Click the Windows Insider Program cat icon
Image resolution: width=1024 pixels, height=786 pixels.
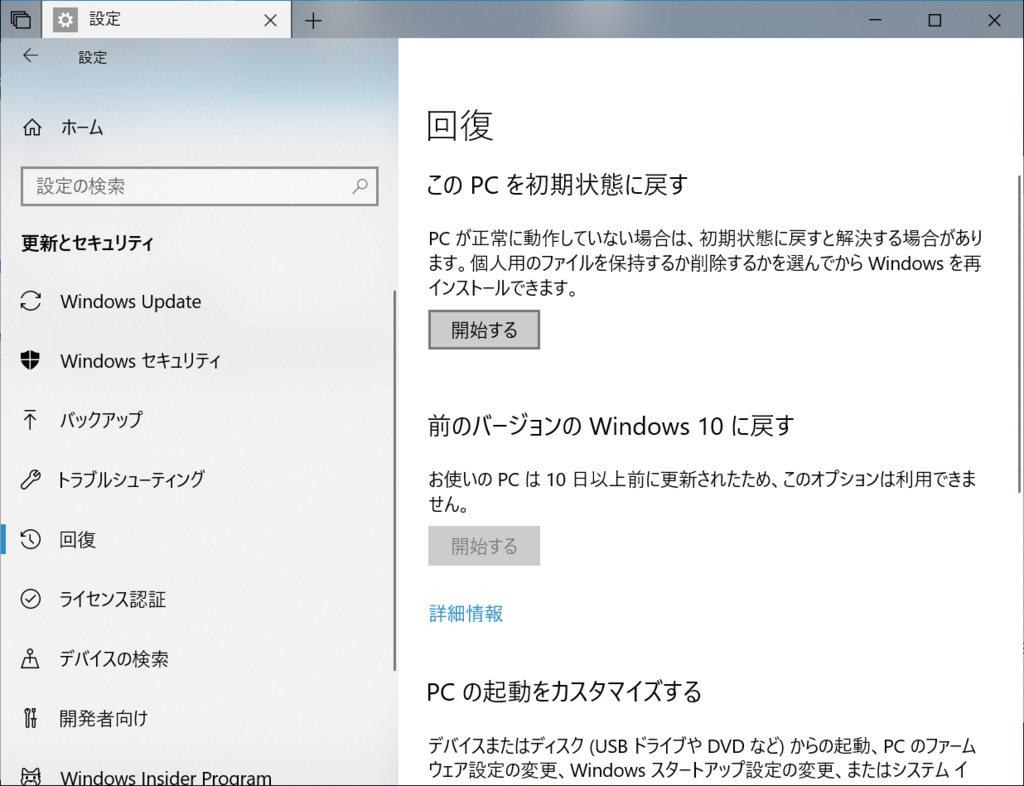[31, 776]
